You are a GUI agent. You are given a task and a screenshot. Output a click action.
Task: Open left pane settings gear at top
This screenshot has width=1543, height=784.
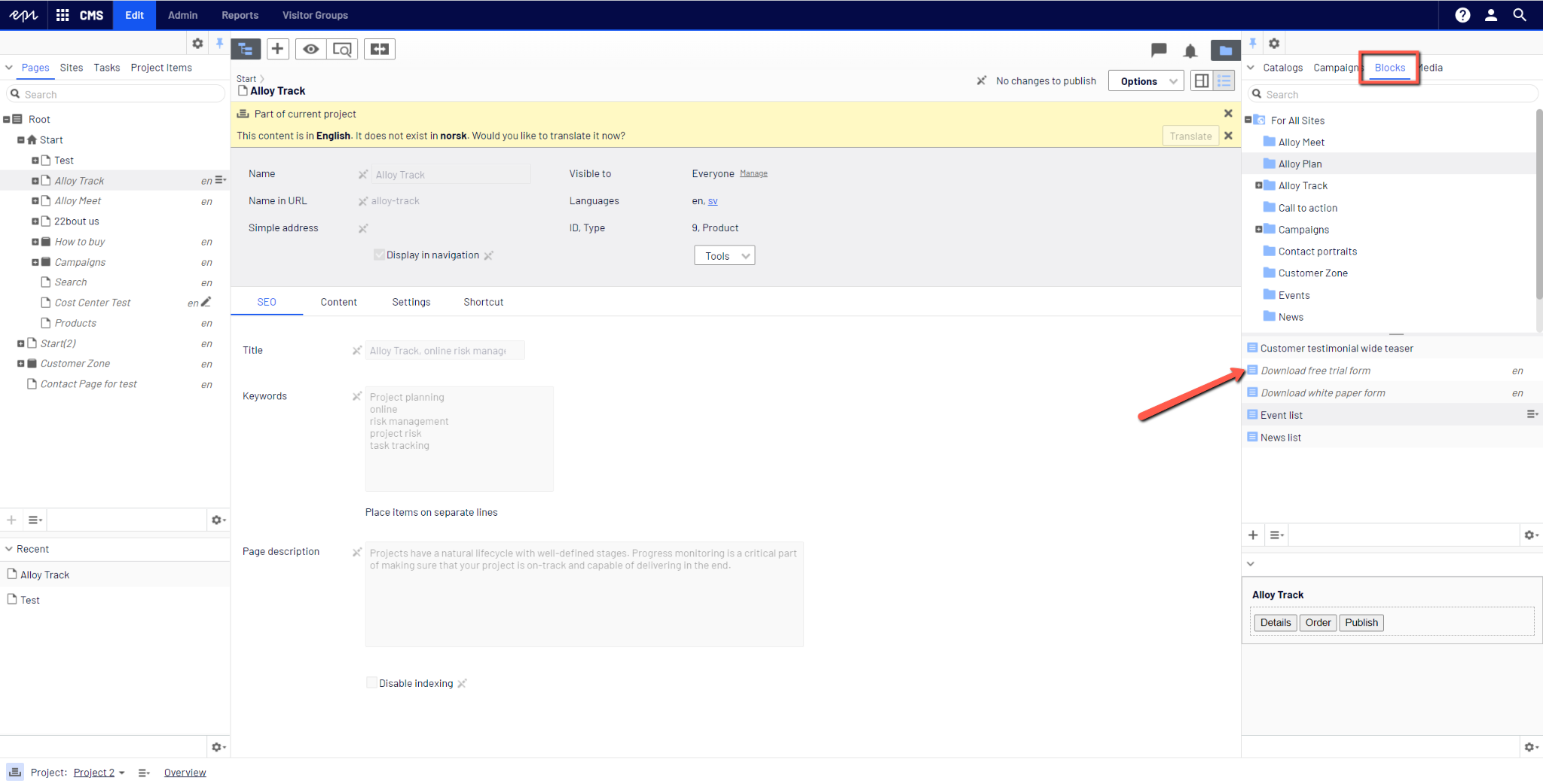click(197, 44)
